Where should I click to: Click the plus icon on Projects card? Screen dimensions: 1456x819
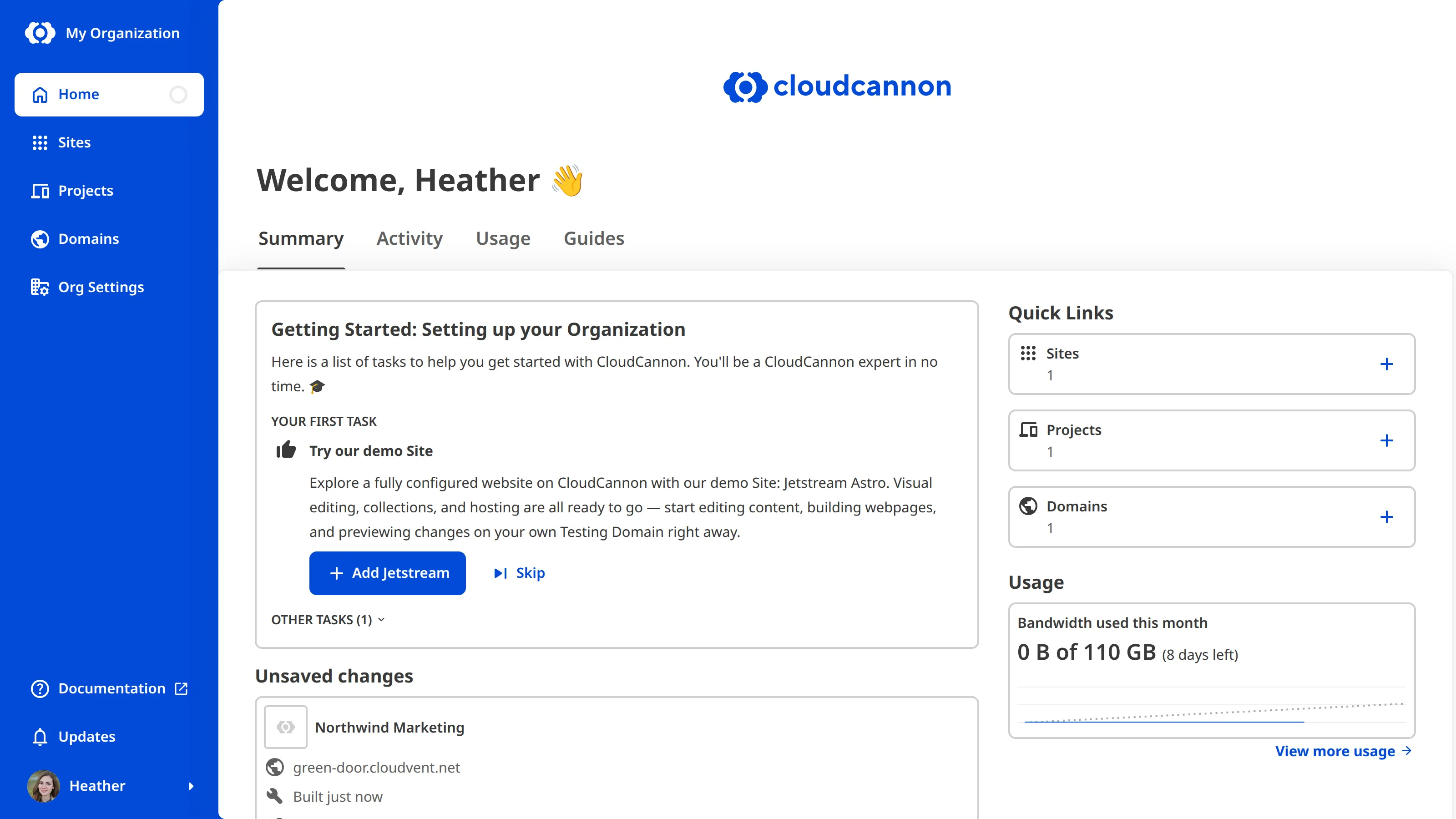point(1386,440)
